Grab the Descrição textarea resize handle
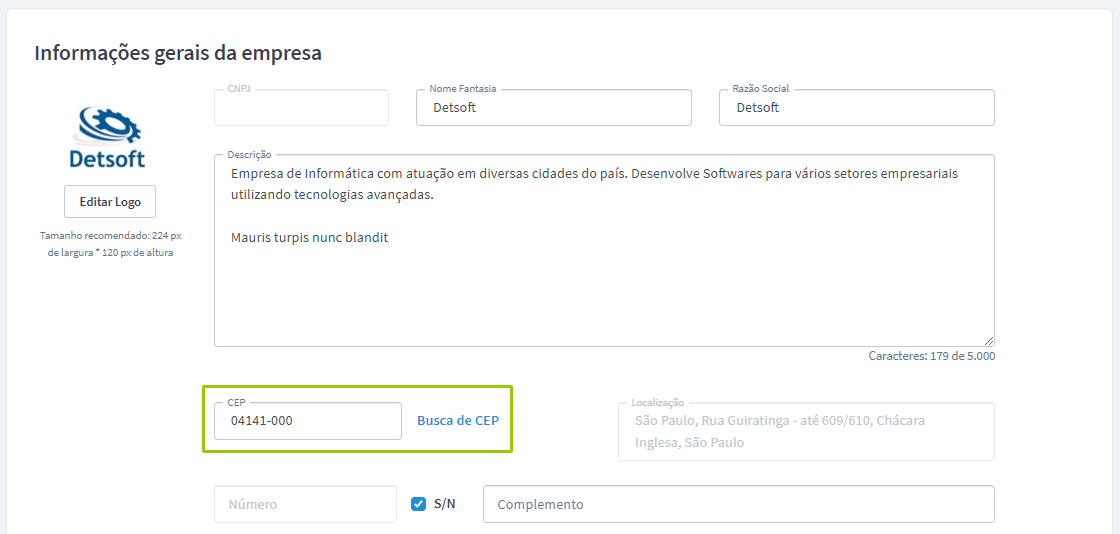 click(988, 340)
